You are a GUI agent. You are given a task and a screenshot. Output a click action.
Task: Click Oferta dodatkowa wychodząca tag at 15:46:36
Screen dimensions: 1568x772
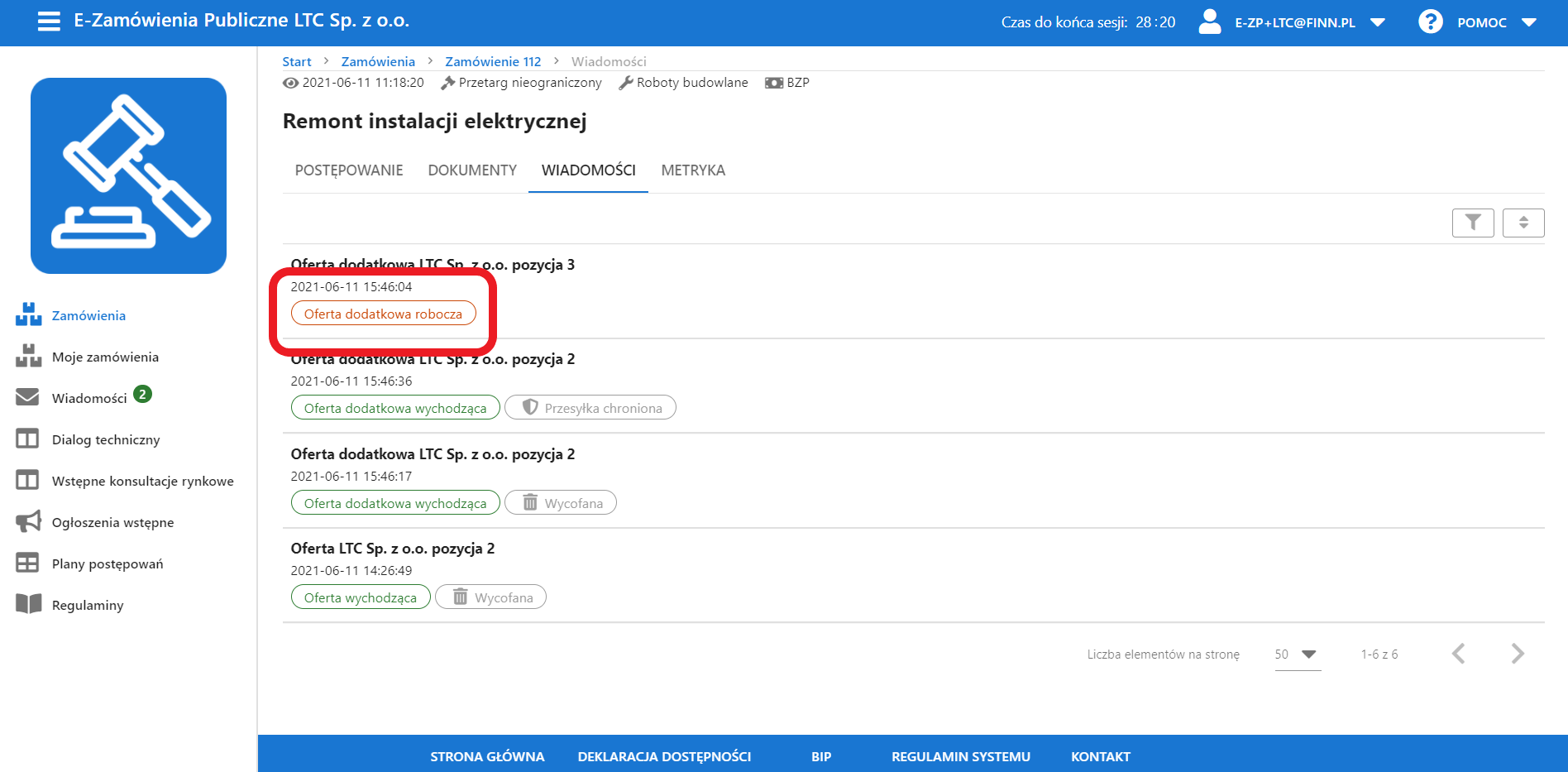point(395,408)
